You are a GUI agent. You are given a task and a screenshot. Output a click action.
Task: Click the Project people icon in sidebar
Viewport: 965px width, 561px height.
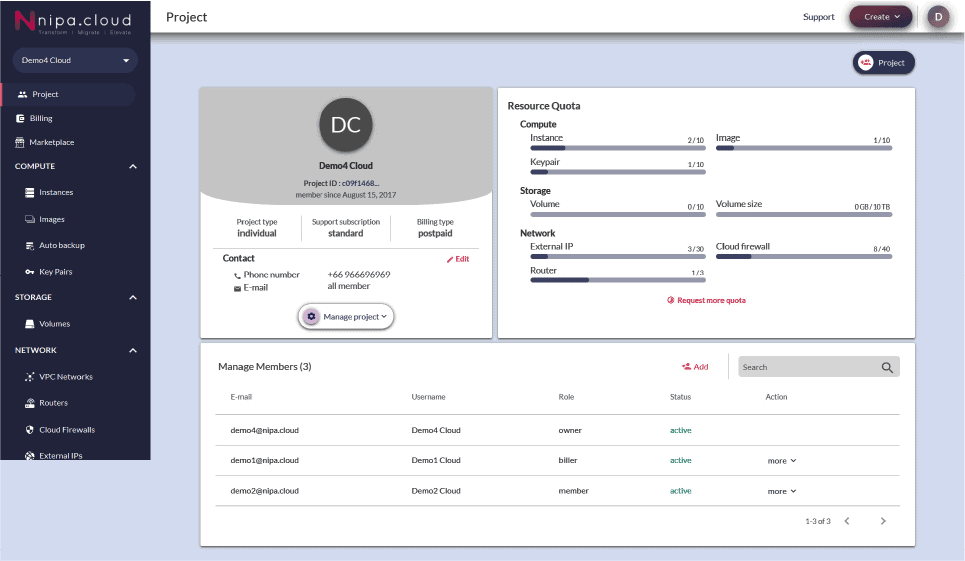coord(23,94)
